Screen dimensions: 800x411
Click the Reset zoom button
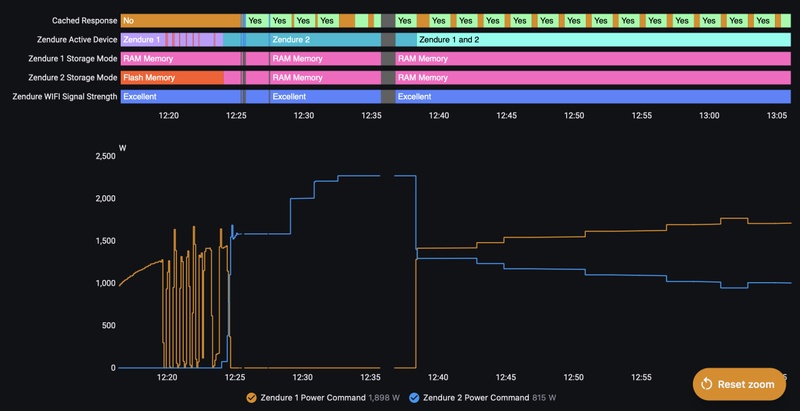[x=739, y=384]
